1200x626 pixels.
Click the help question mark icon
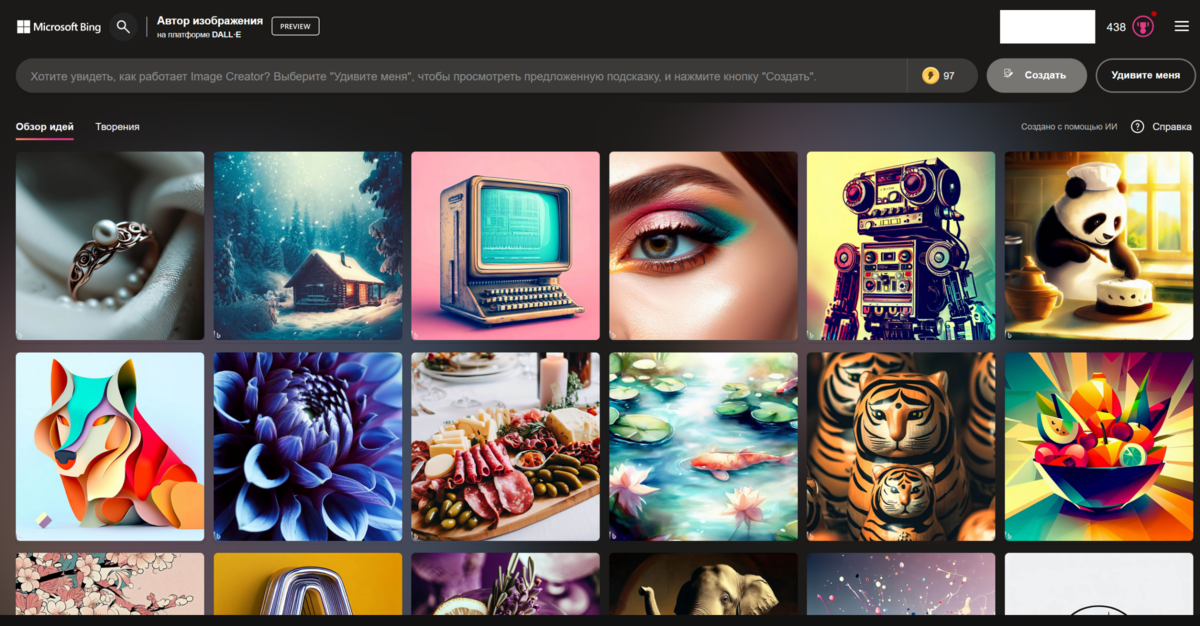click(1137, 127)
